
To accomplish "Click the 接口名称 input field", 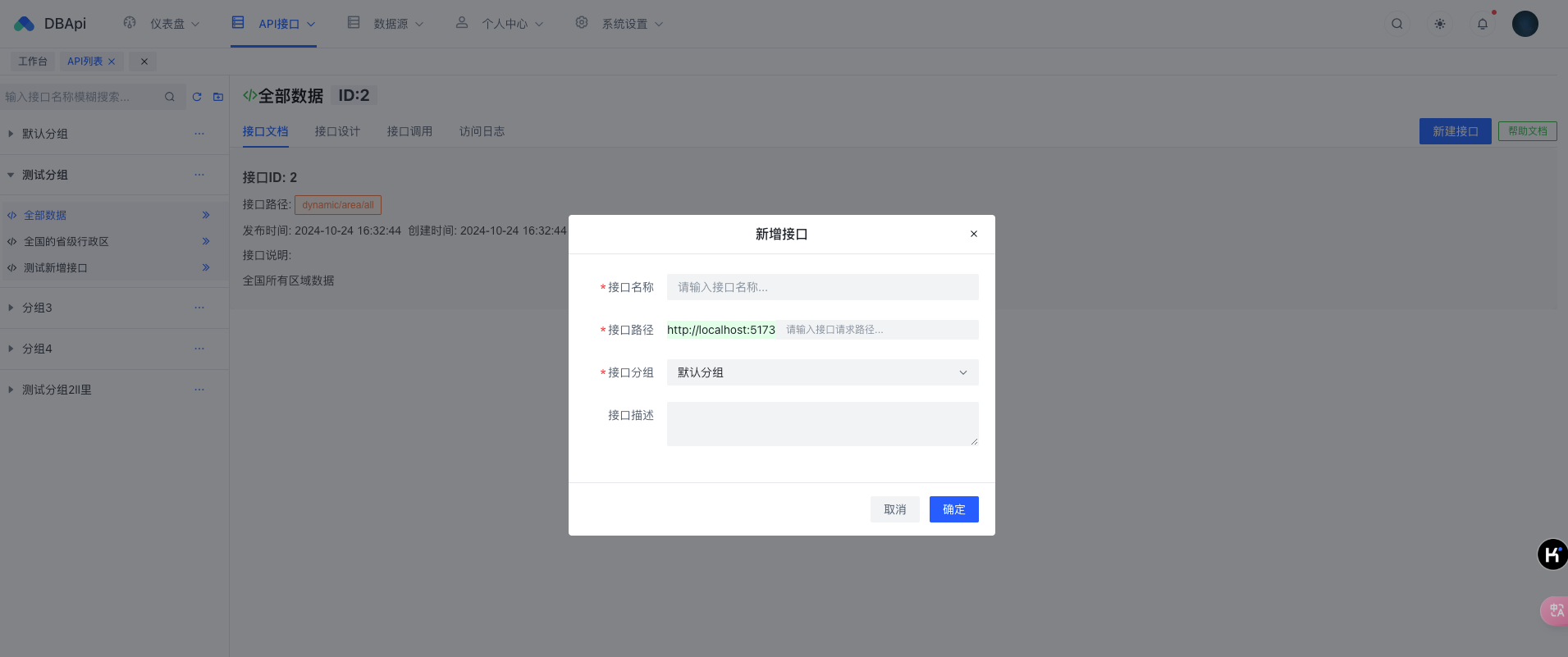I will click(x=822, y=287).
